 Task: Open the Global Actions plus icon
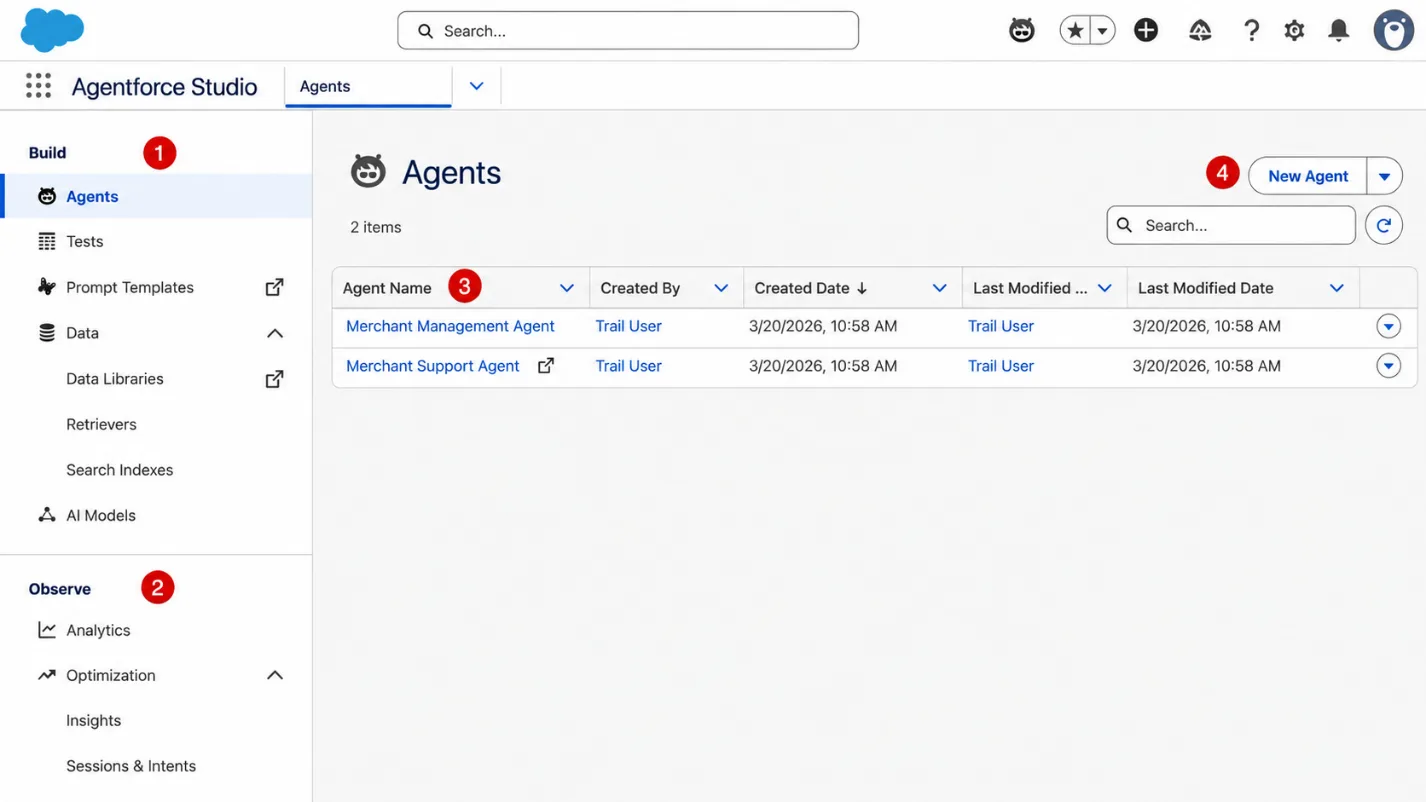coord(1146,31)
